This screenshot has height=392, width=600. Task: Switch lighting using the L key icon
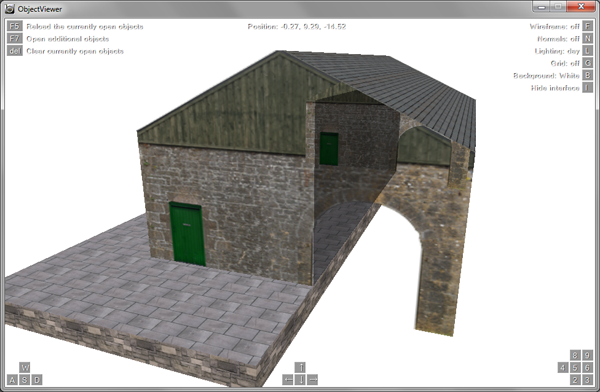pyautogui.click(x=587, y=51)
